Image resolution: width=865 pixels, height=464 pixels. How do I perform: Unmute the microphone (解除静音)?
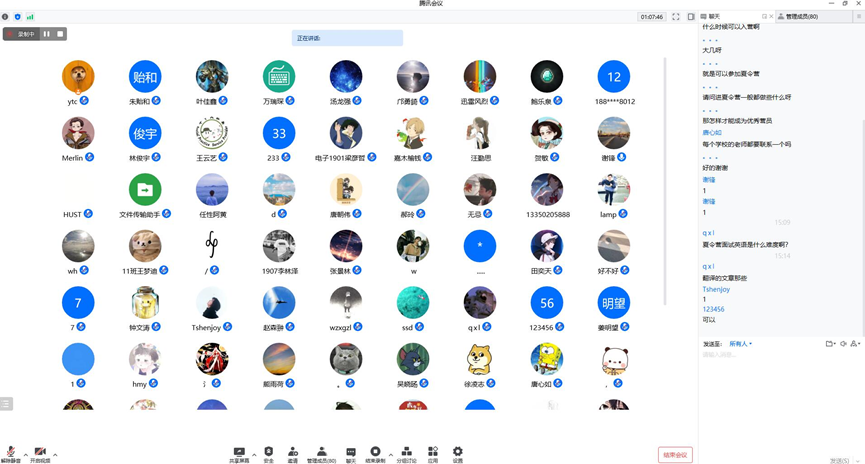pos(11,453)
